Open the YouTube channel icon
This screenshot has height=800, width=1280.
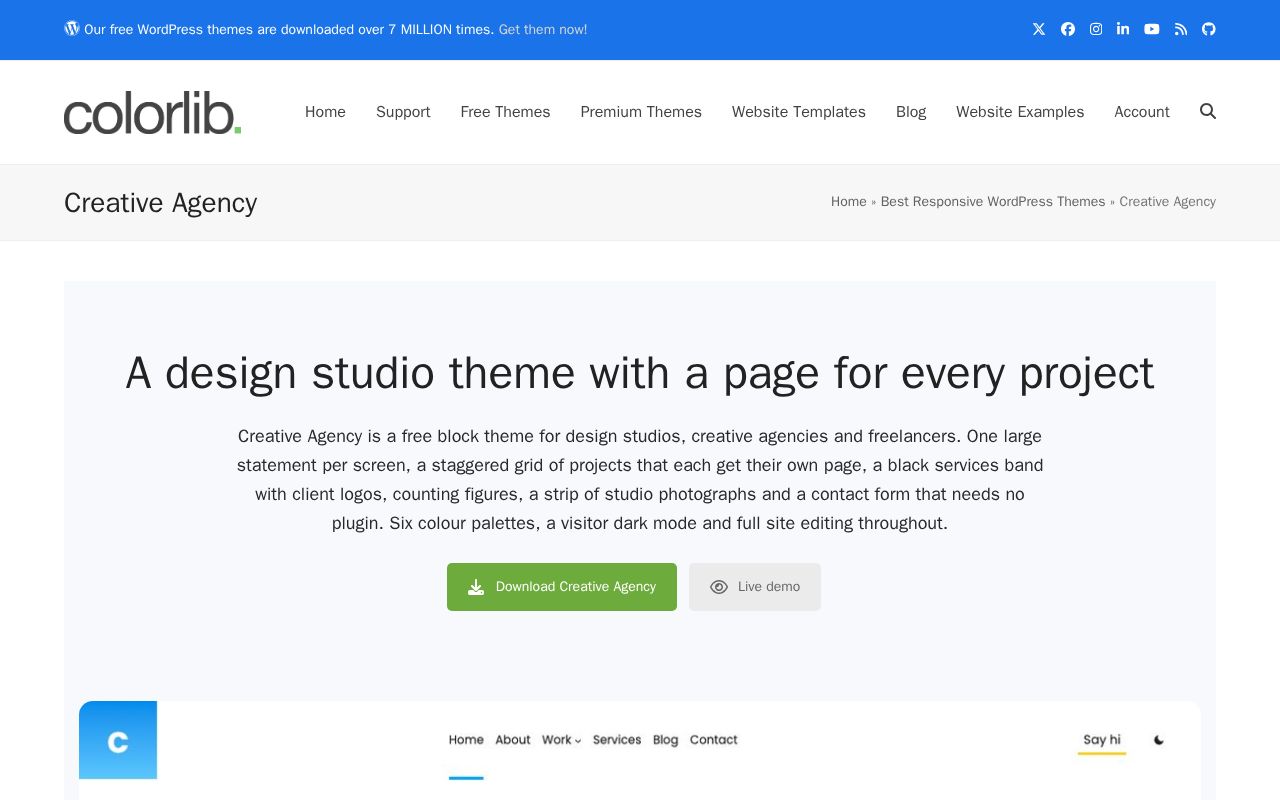(1152, 29)
